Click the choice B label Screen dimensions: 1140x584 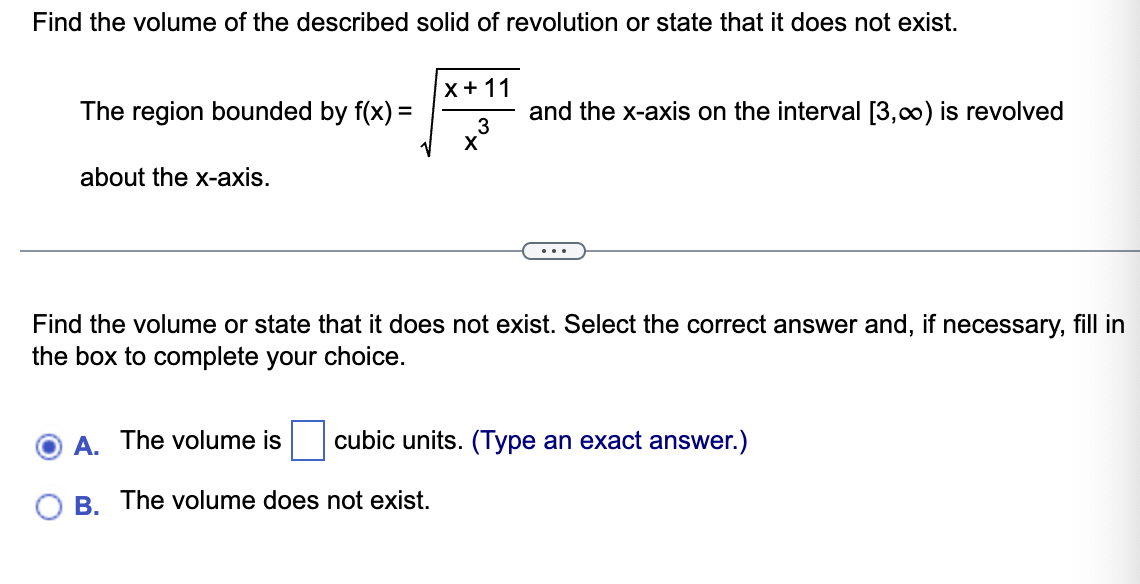84,501
